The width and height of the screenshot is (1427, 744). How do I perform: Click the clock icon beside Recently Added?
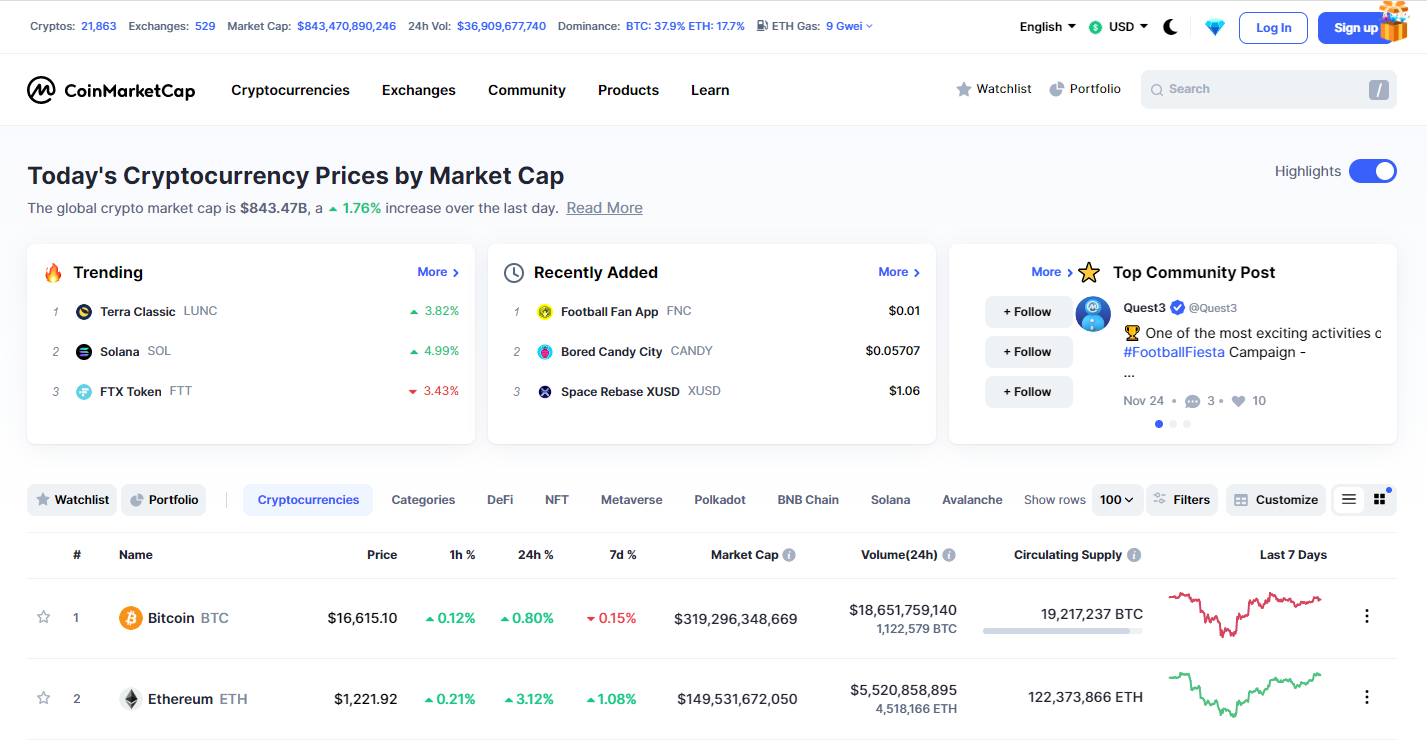pos(514,273)
